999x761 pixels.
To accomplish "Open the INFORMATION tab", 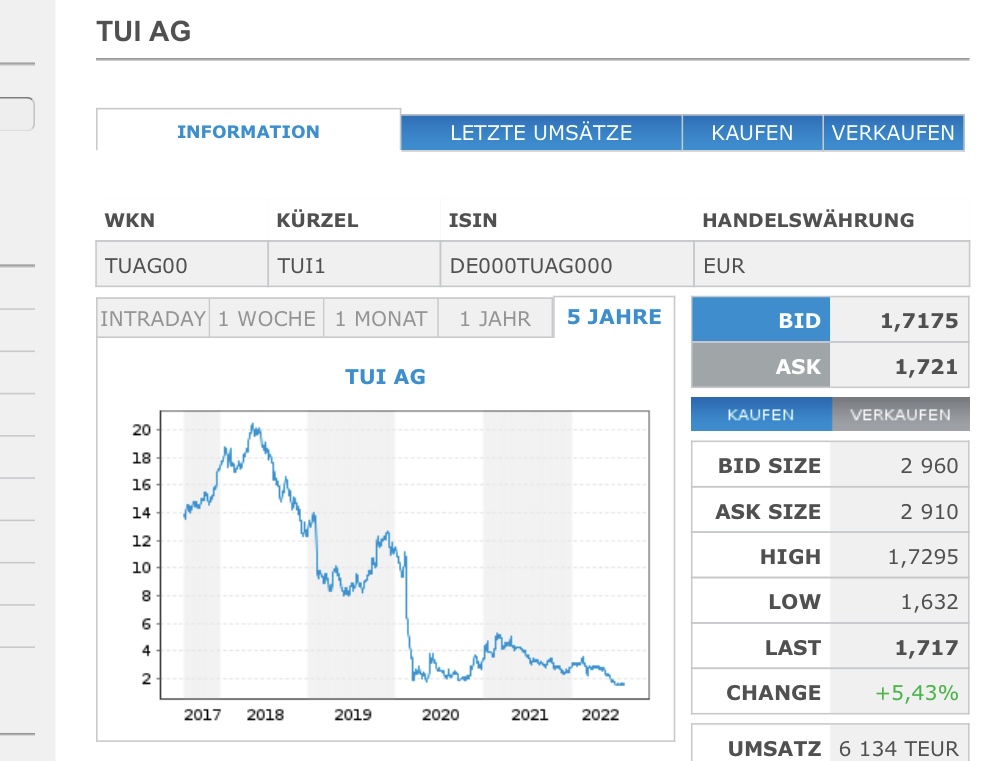I will 247,131.
